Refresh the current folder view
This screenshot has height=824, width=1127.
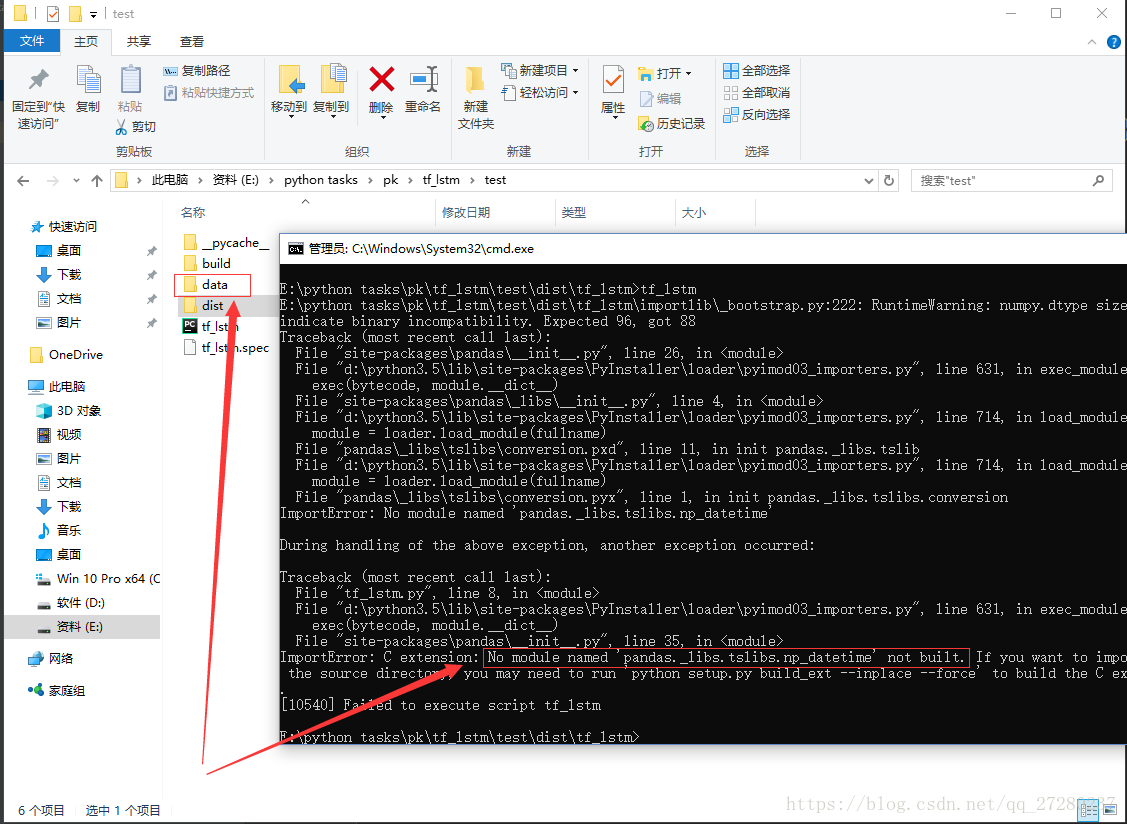889,180
